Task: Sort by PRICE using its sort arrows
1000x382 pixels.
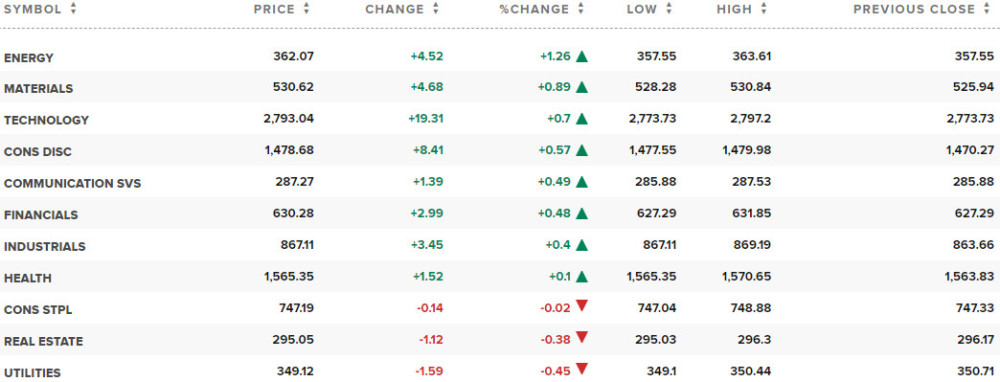Action: [307, 9]
